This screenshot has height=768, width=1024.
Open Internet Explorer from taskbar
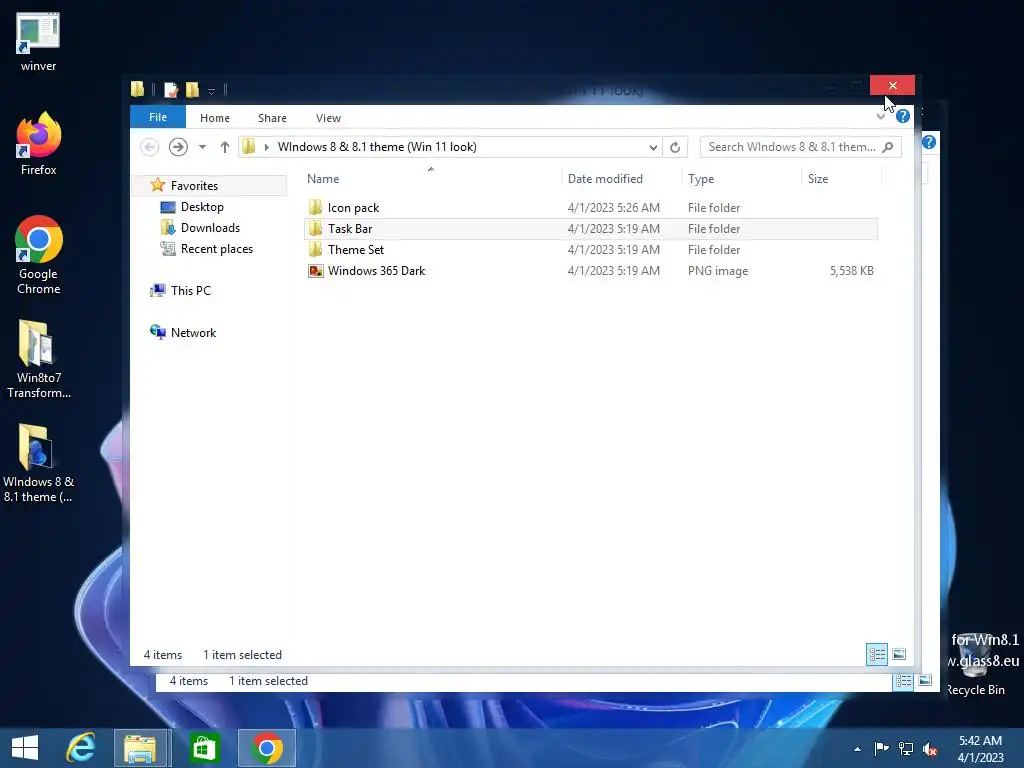[x=81, y=748]
